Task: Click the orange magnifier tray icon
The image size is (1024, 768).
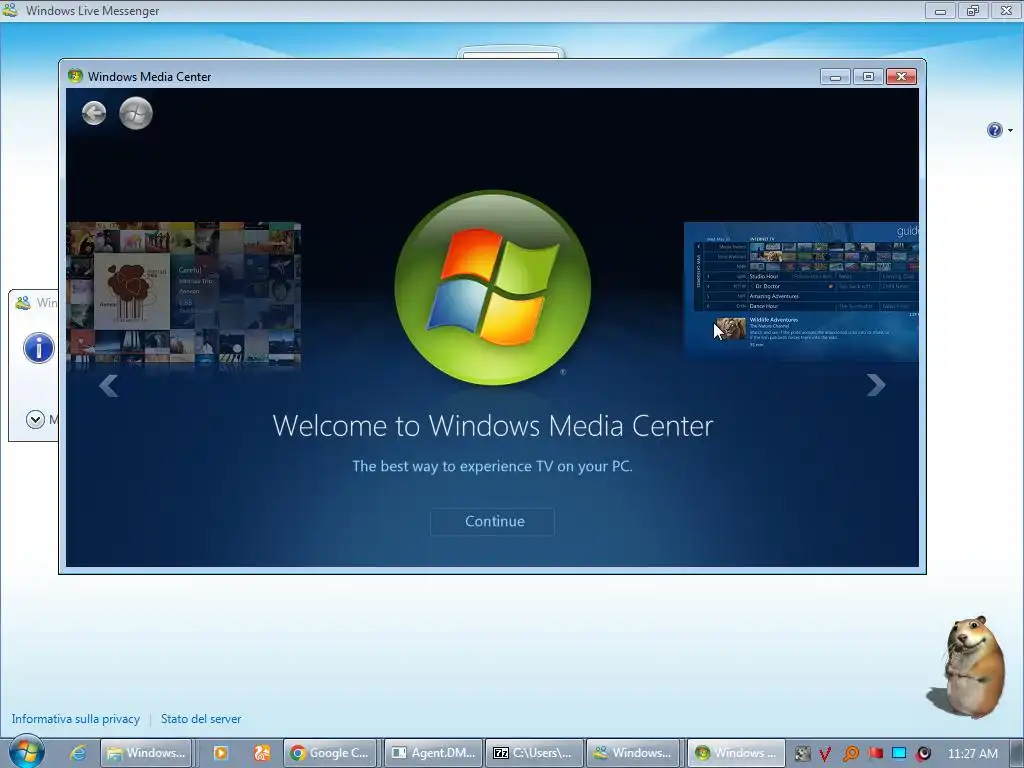Action: pos(850,754)
